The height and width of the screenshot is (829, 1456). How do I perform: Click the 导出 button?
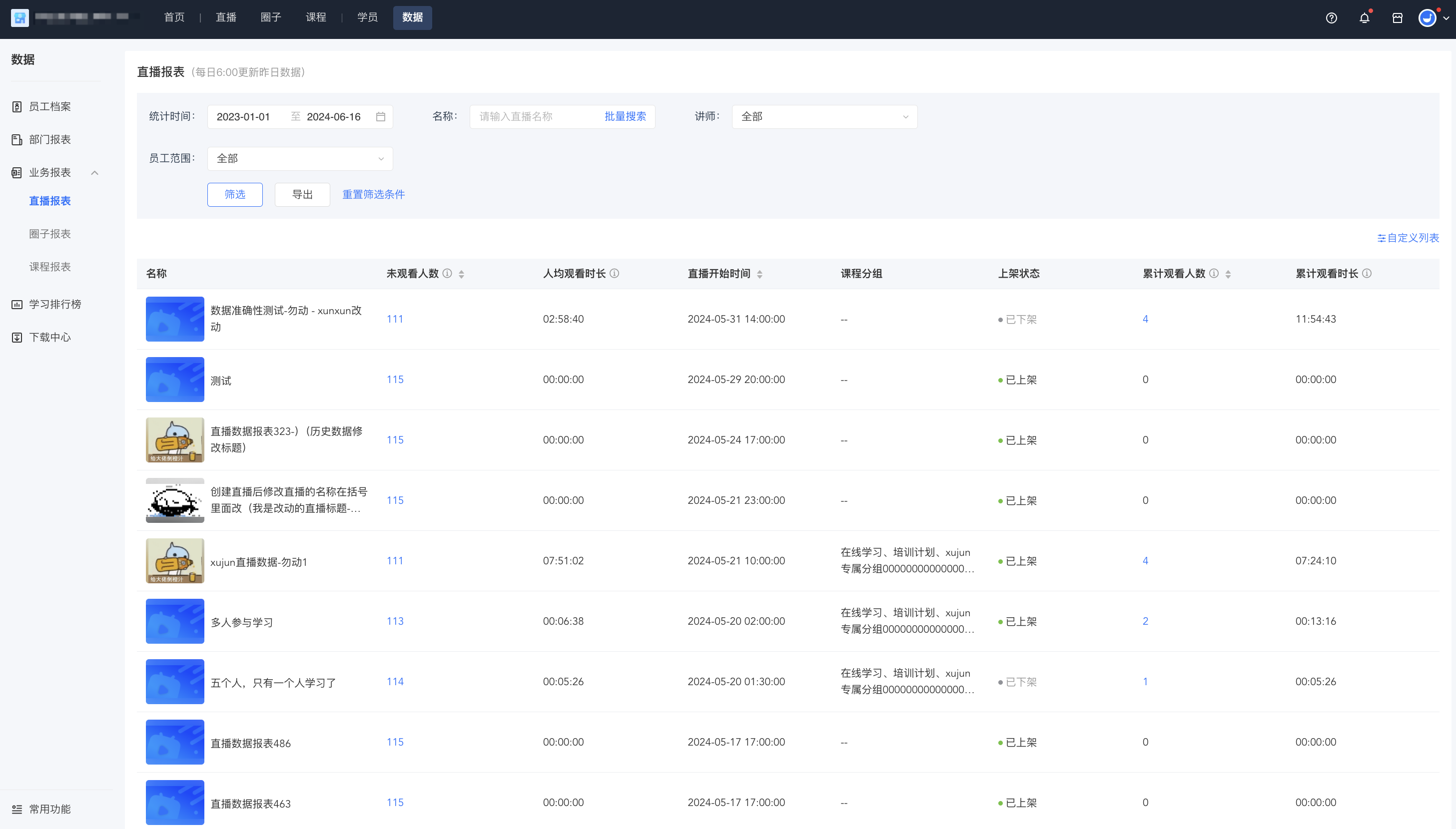[302, 195]
